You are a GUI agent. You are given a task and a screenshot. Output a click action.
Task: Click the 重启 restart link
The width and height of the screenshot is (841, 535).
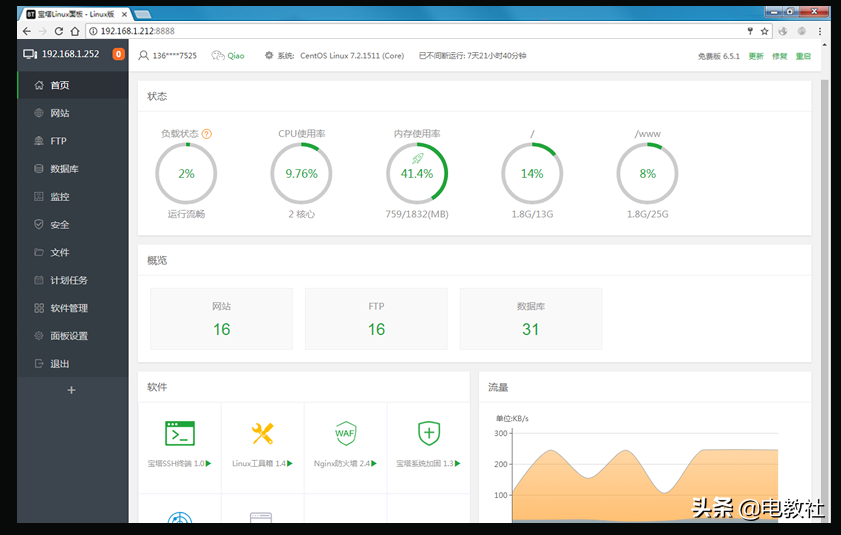point(803,56)
